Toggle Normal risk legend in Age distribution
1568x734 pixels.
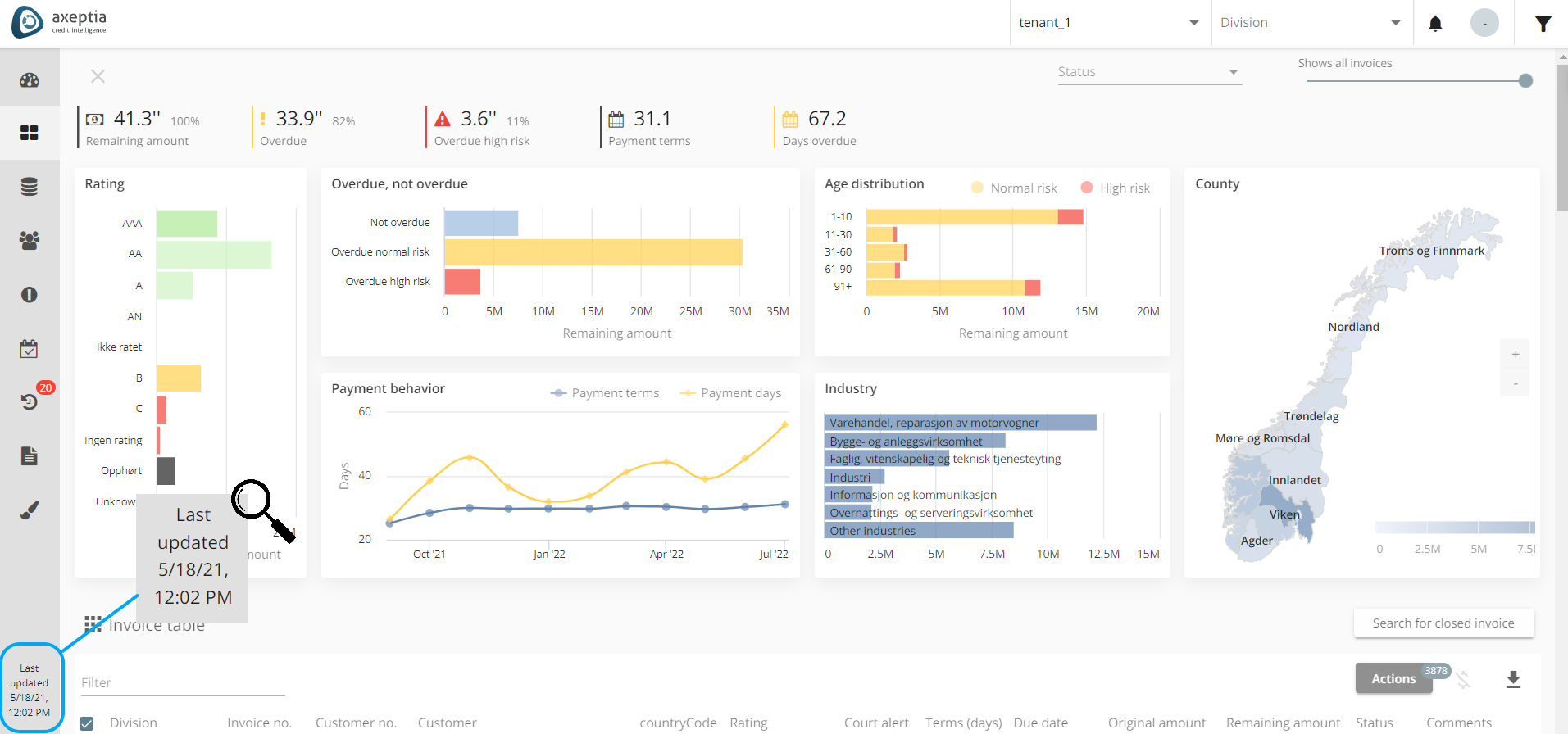click(x=1014, y=188)
